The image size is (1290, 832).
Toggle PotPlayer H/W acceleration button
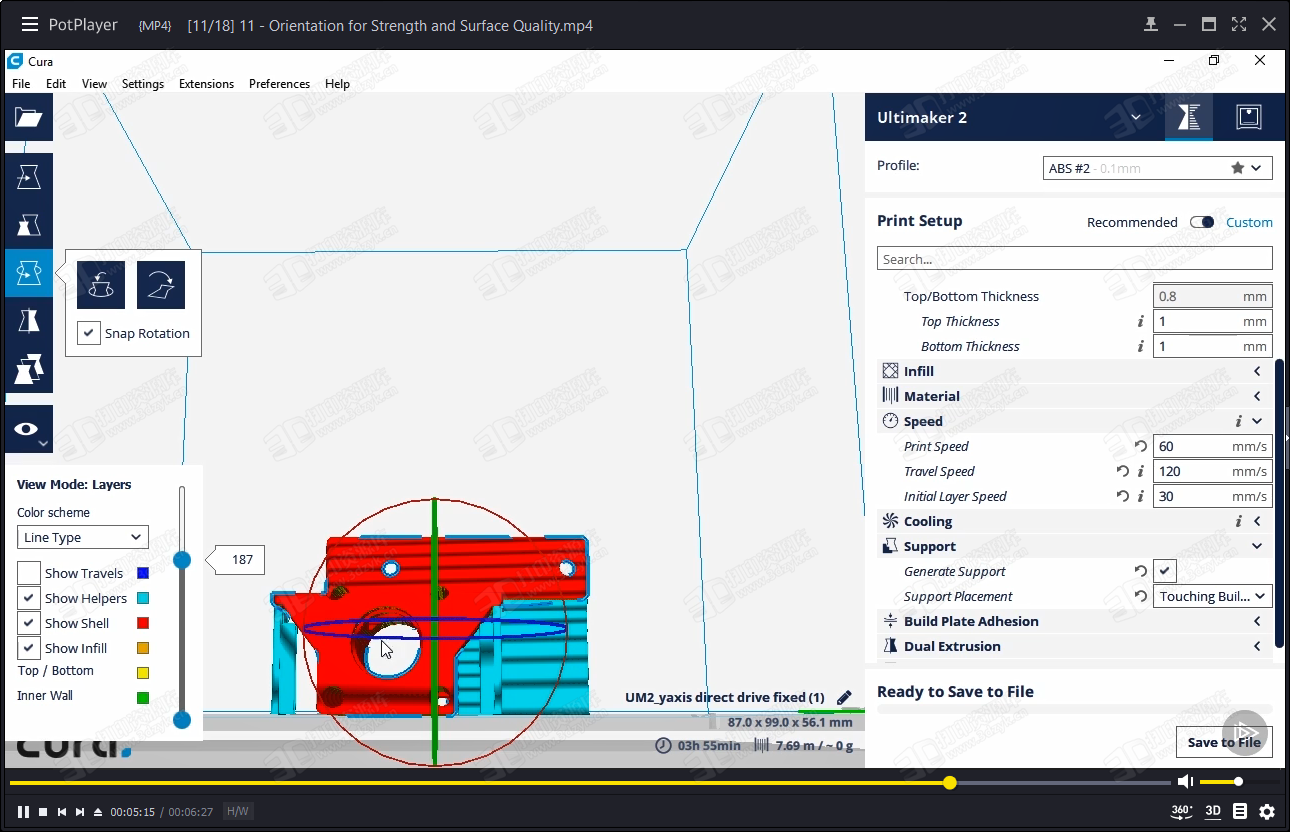pos(238,812)
